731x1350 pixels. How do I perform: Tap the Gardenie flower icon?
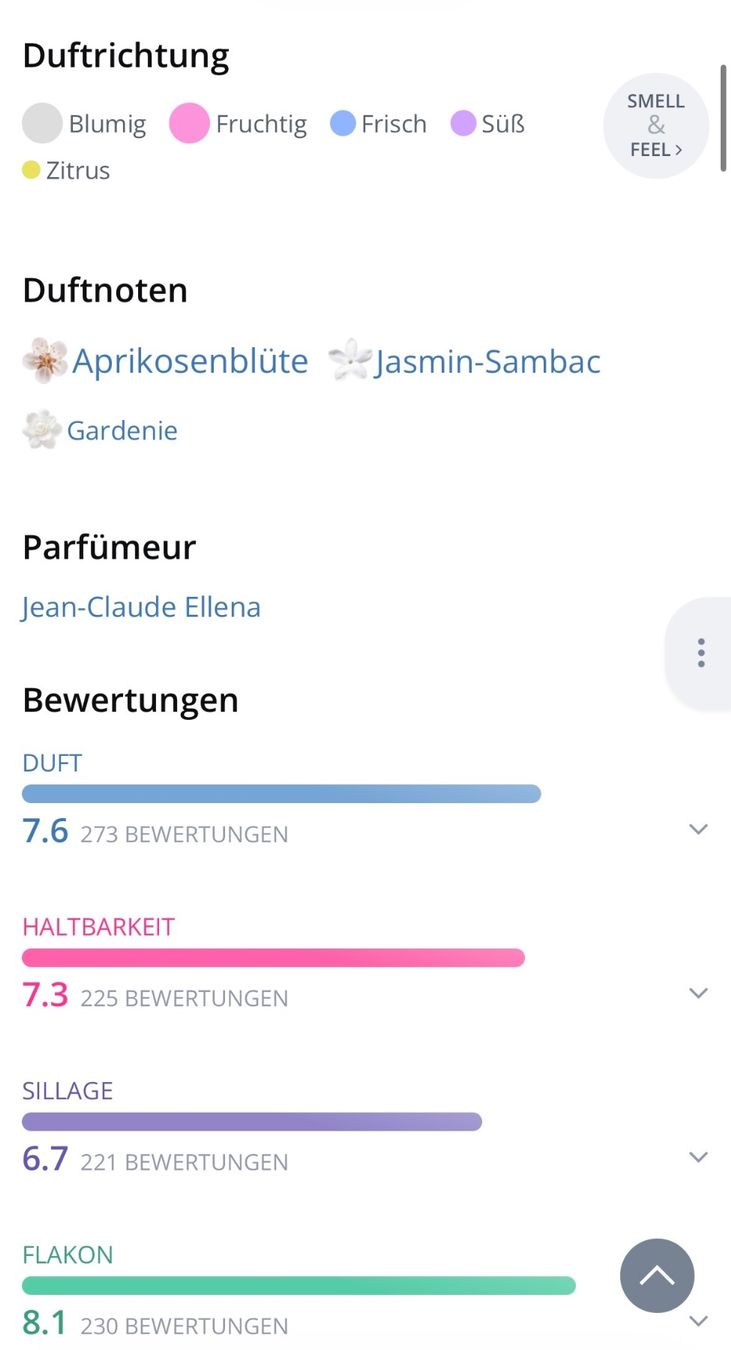pos(42,430)
